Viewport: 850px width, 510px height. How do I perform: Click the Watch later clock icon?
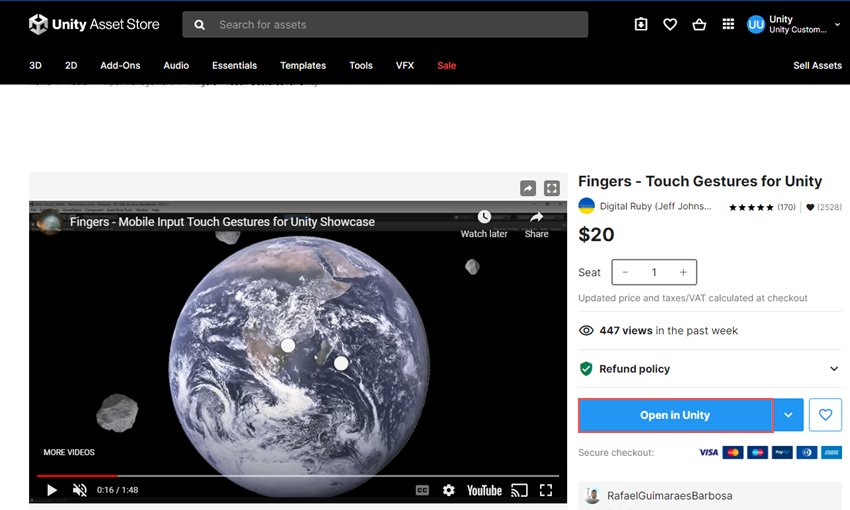point(484,217)
